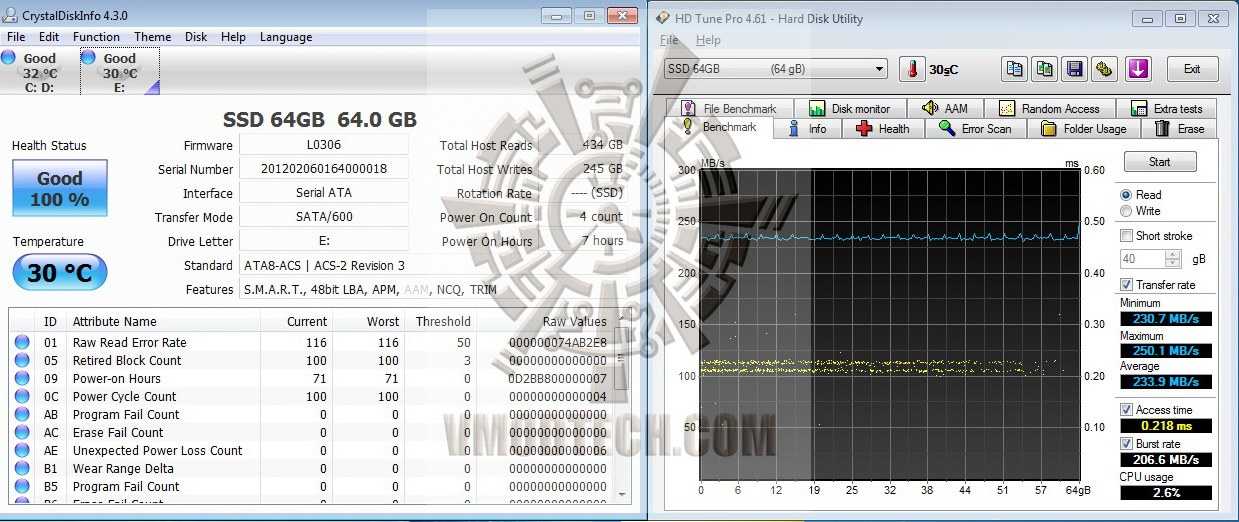The width and height of the screenshot is (1239, 522).
Task: Click status orb for Wear Range Delta row
Action: tap(22, 468)
